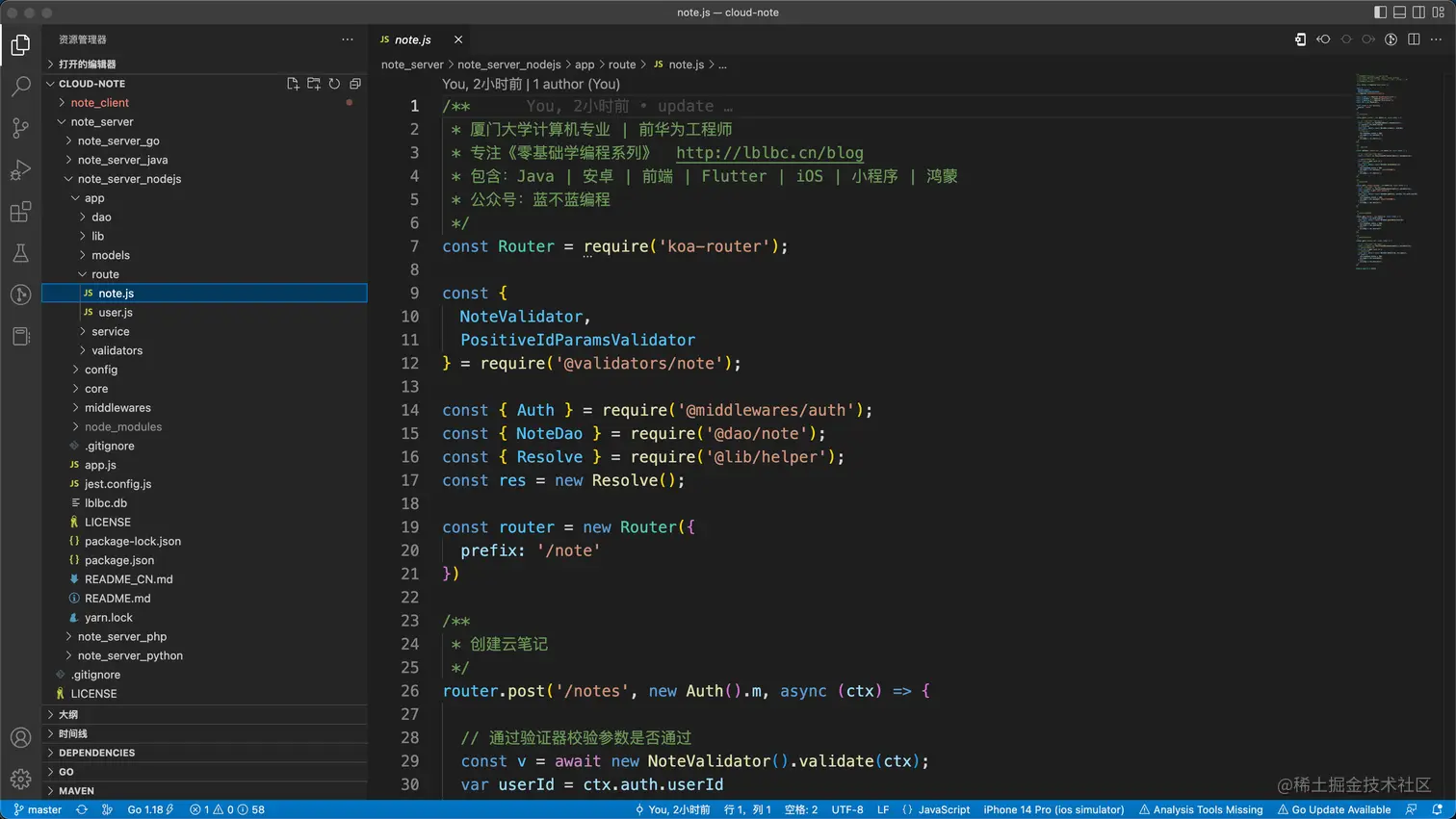
Task: Collapse the note_server folder
Action: click(204, 122)
